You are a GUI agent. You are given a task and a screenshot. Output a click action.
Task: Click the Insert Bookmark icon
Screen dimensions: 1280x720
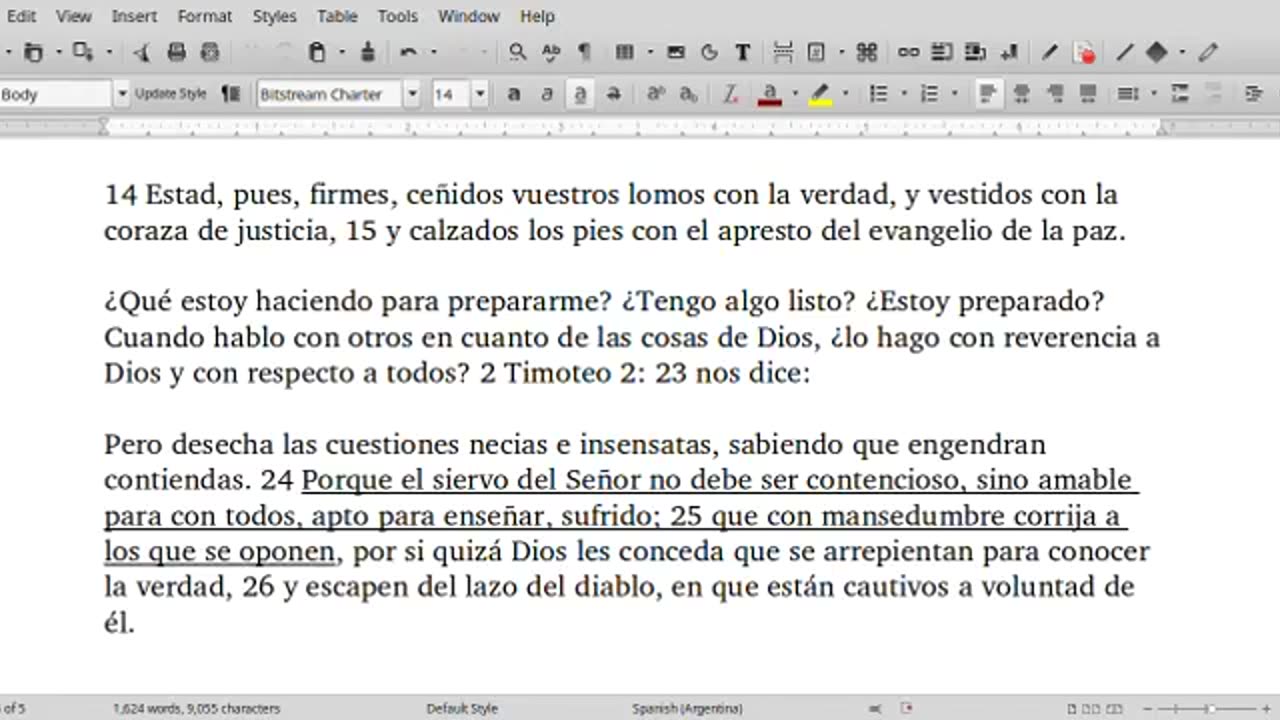pyautogui.click(x=1008, y=53)
